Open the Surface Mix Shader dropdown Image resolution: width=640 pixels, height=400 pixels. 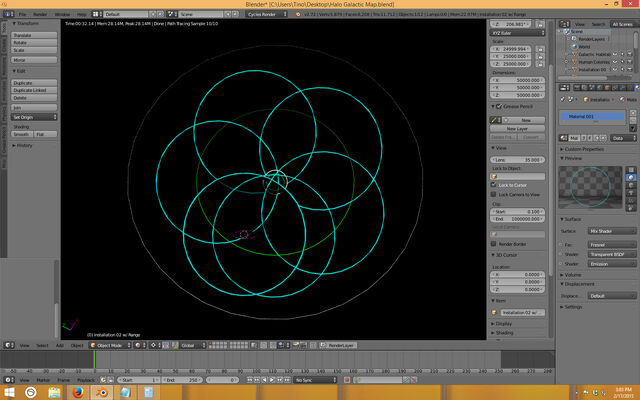(x=612, y=231)
